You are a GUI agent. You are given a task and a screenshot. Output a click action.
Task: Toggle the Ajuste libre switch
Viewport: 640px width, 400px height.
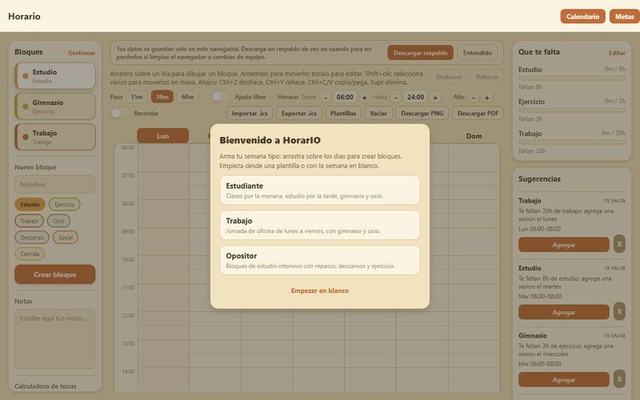click(x=220, y=97)
